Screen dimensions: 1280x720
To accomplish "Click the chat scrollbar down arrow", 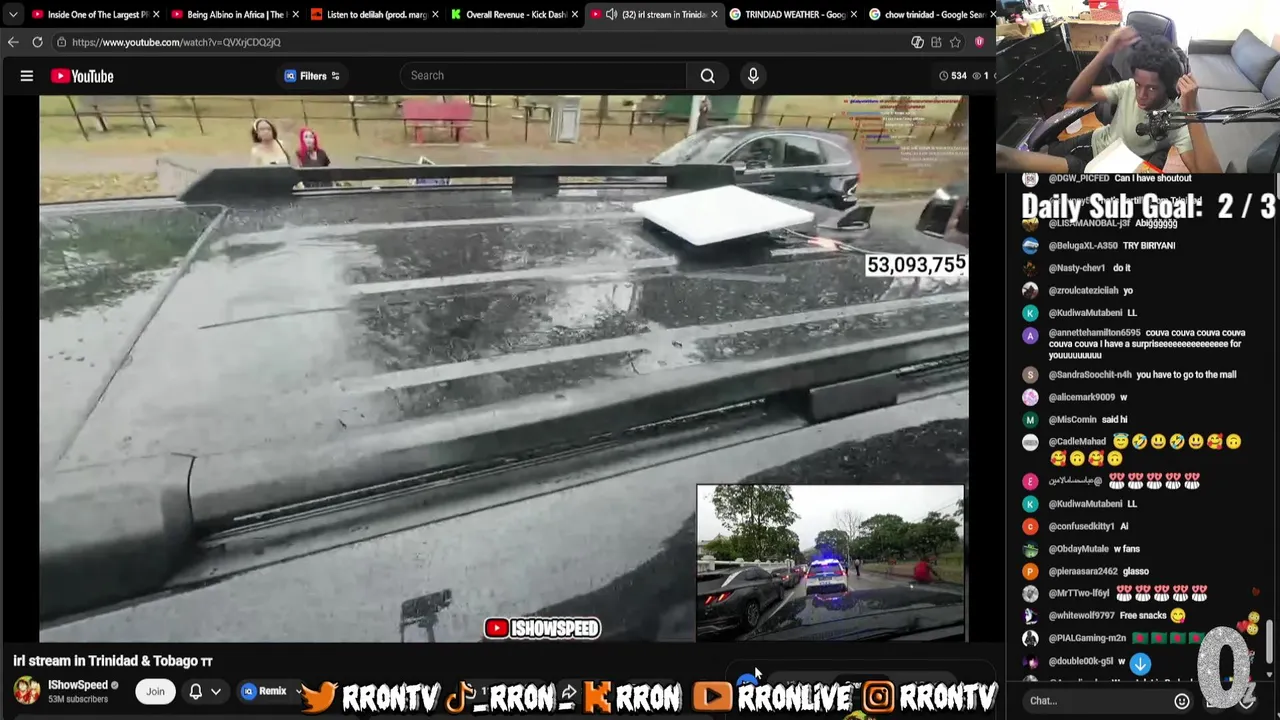I will [1269, 675].
